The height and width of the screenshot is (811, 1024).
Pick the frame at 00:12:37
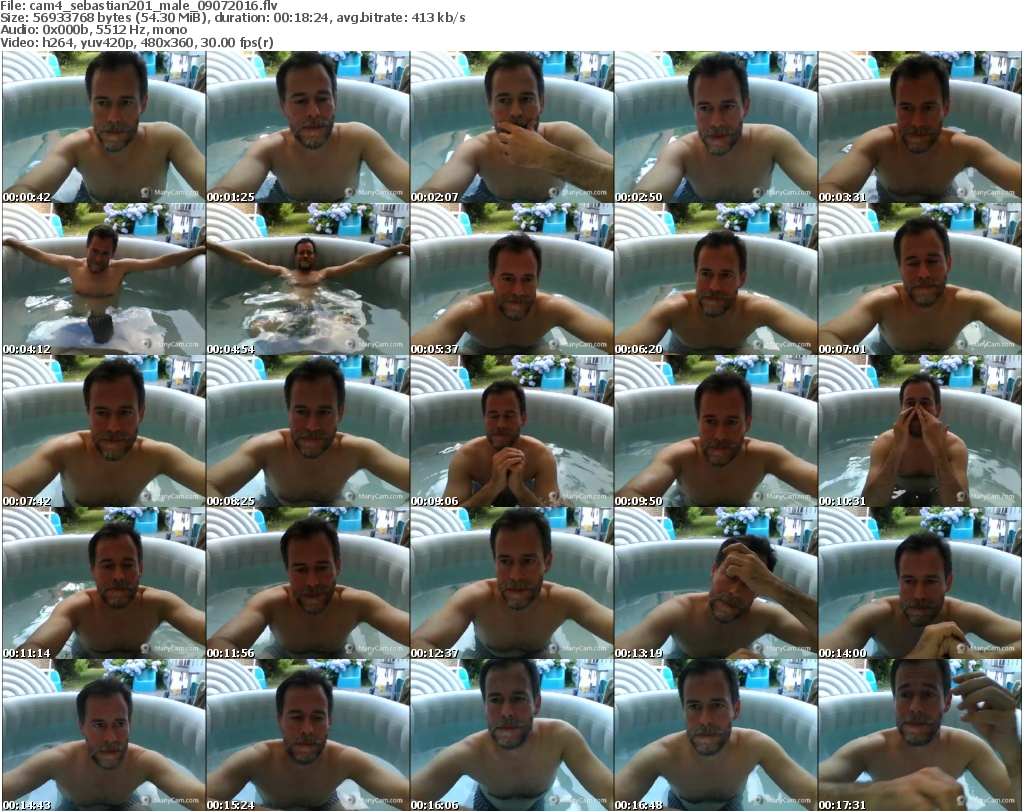tap(511, 584)
